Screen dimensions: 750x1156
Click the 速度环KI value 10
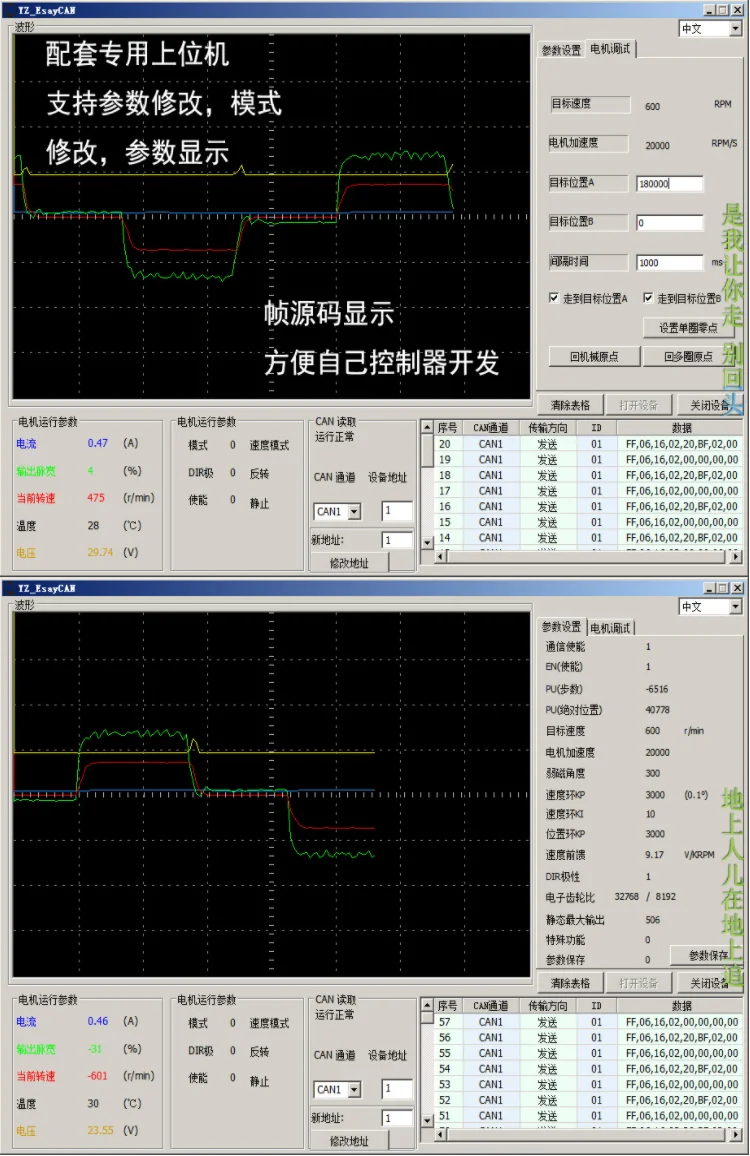point(650,814)
